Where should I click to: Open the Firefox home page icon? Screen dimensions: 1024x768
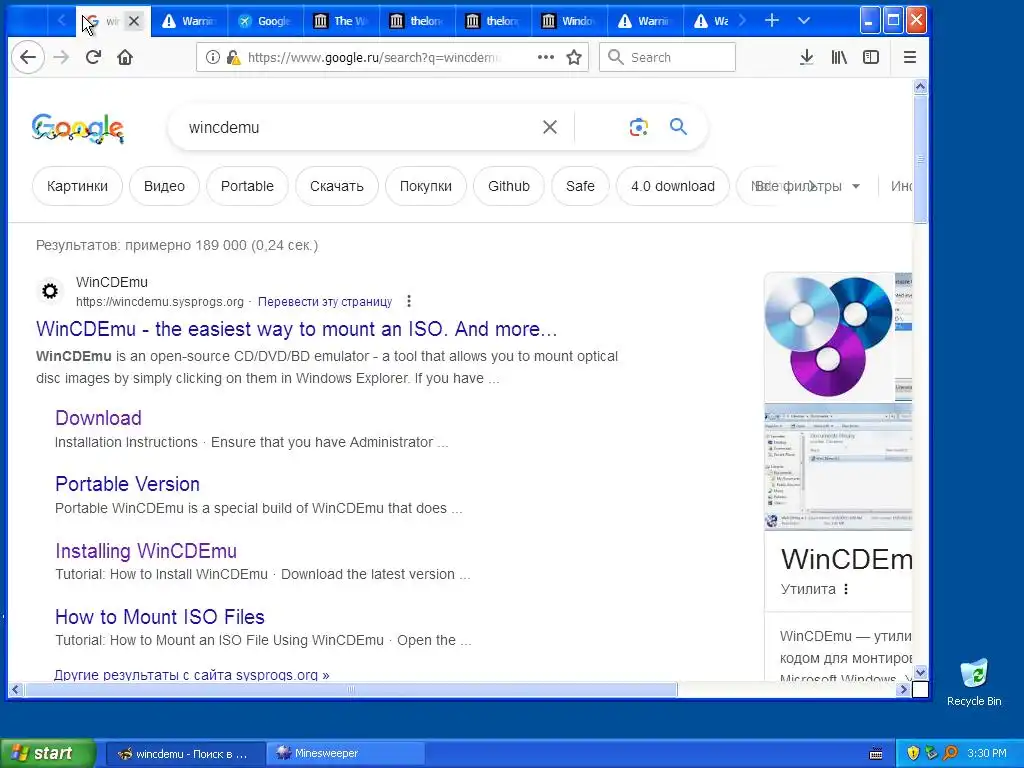125,57
